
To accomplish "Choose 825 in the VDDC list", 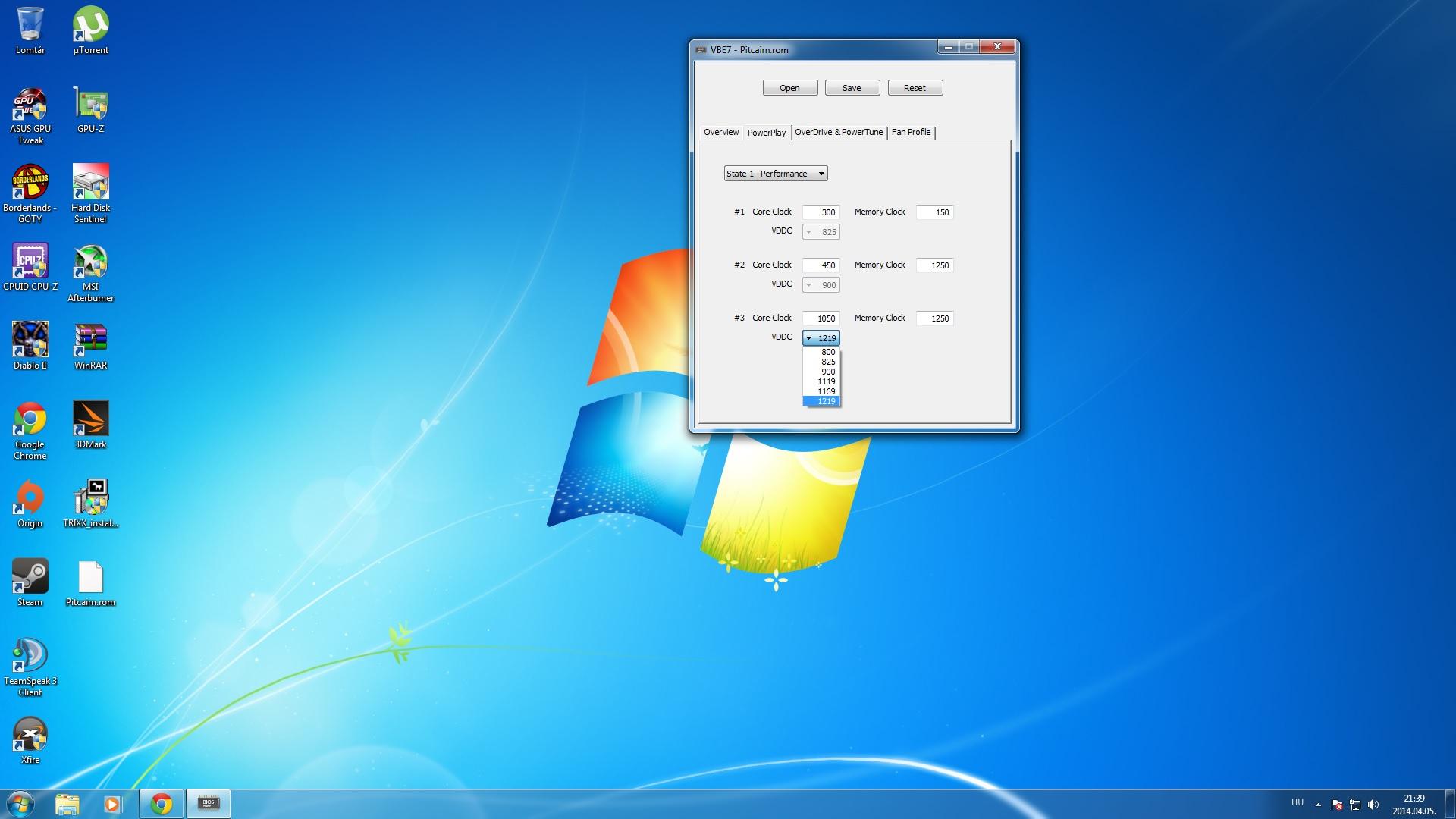I will [821, 362].
